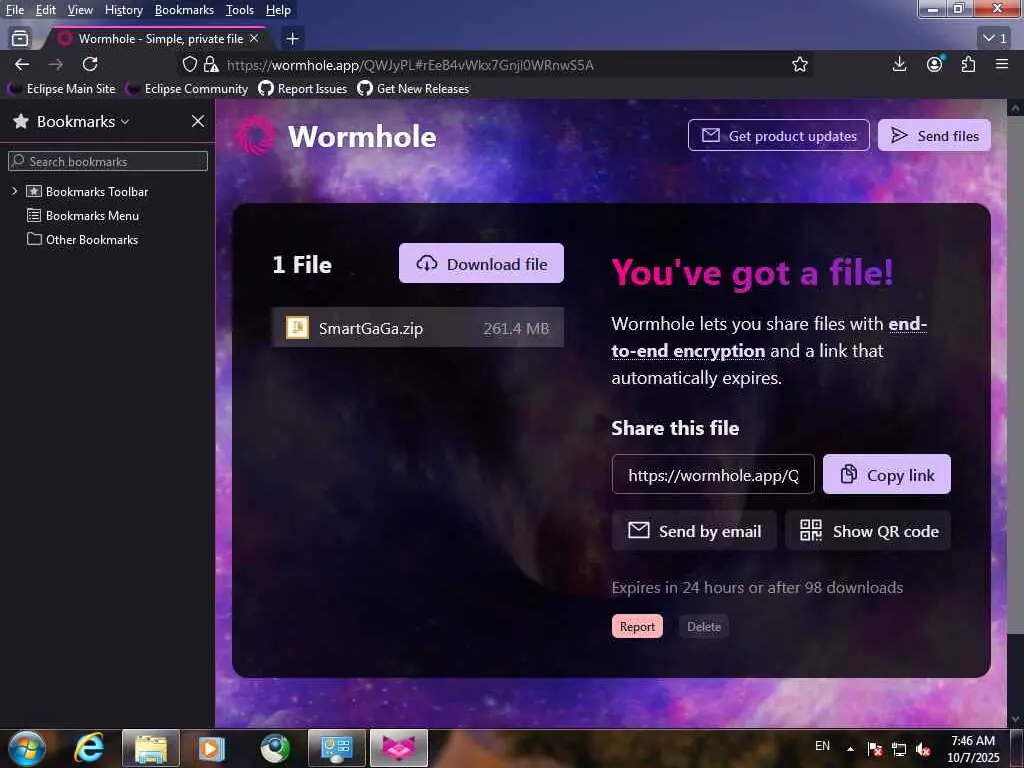Expand the Bookmarks Toolbar folder
Viewport: 1024px width, 768px height.
[x=14, y=191]
